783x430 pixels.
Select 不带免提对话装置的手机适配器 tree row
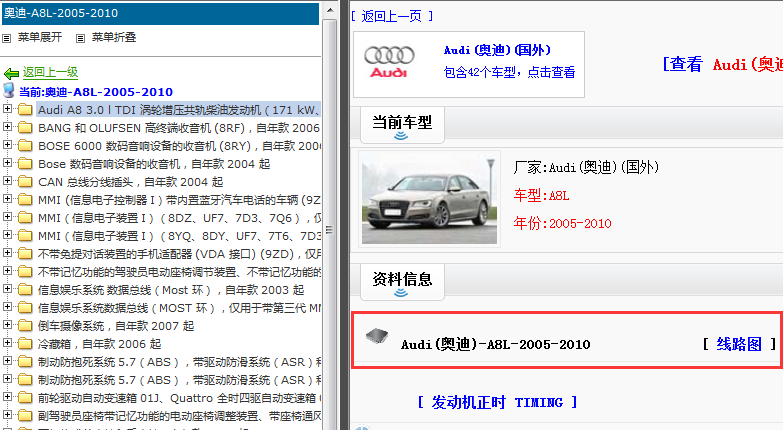coord(179,254)
